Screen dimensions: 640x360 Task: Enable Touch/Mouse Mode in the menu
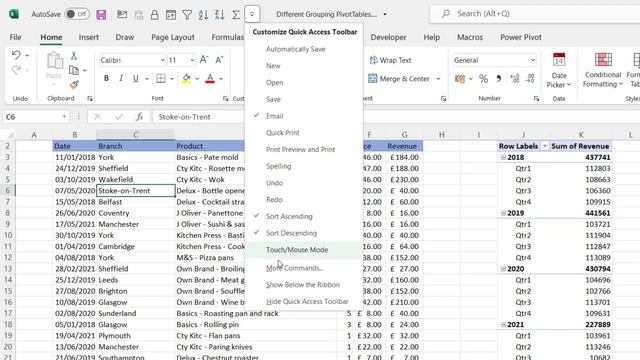point(304,250)
